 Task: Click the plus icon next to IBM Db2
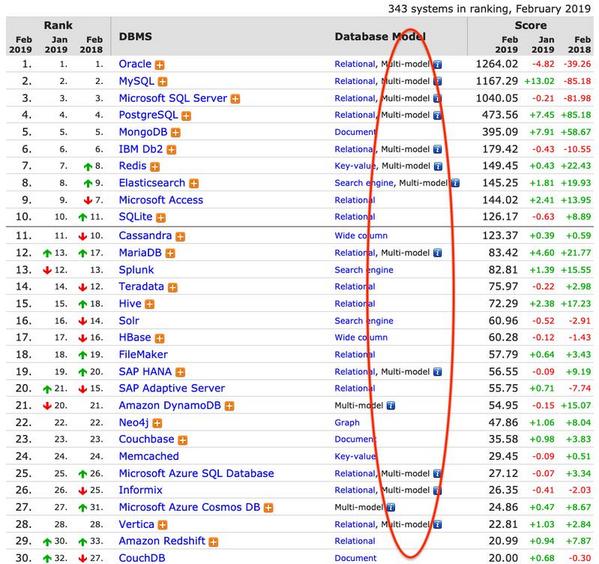(x=172, y=150)
